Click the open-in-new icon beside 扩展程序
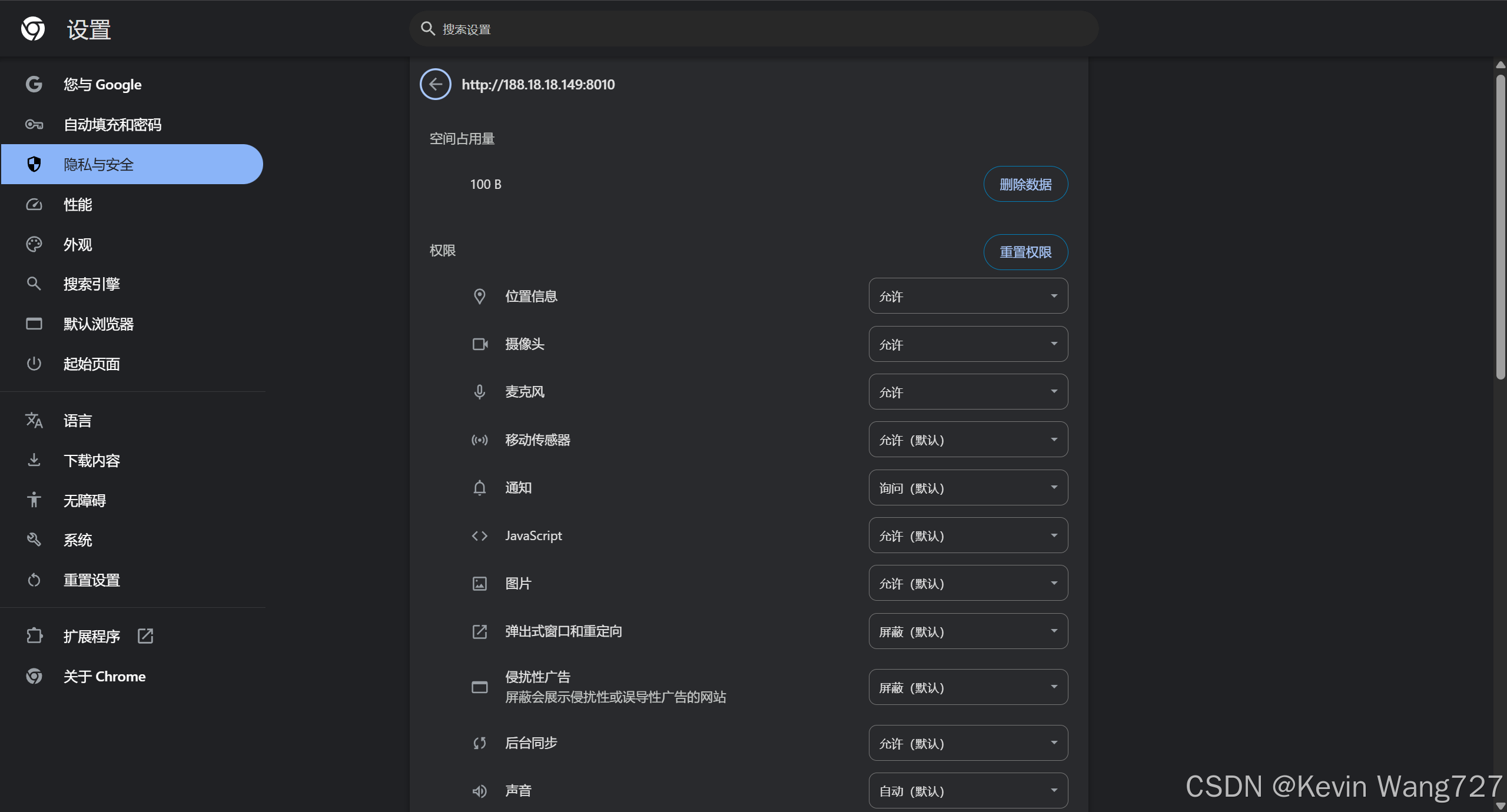The image size is (1507, 812). (x=145, y=636)
